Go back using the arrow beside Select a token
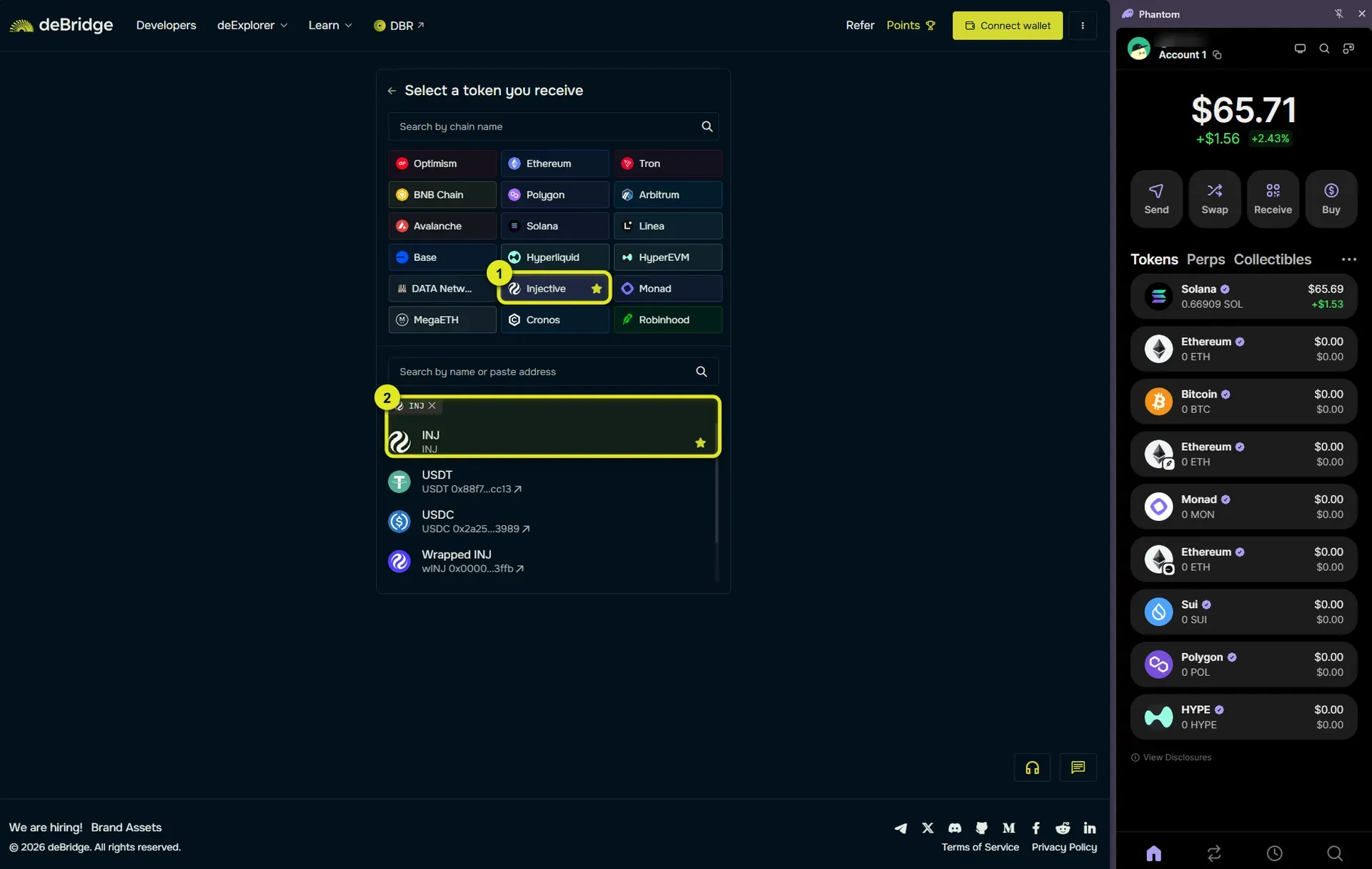The width and height of the screenshot is (1372, 869). click(x=392, y=91)
